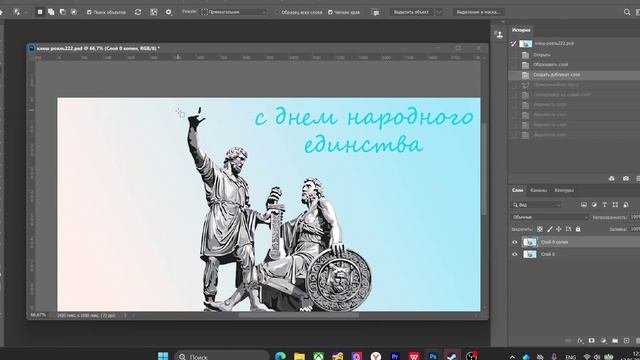The image size is (640, 360).
Task: Lock transparent pixels icon
Action: pyautogui.click(x=540, y=229)
